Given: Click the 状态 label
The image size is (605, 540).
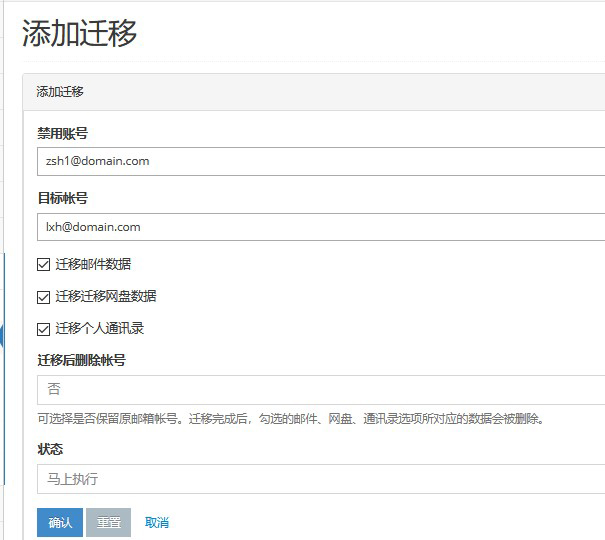Looking at the screenshot, I should point(50,449).
